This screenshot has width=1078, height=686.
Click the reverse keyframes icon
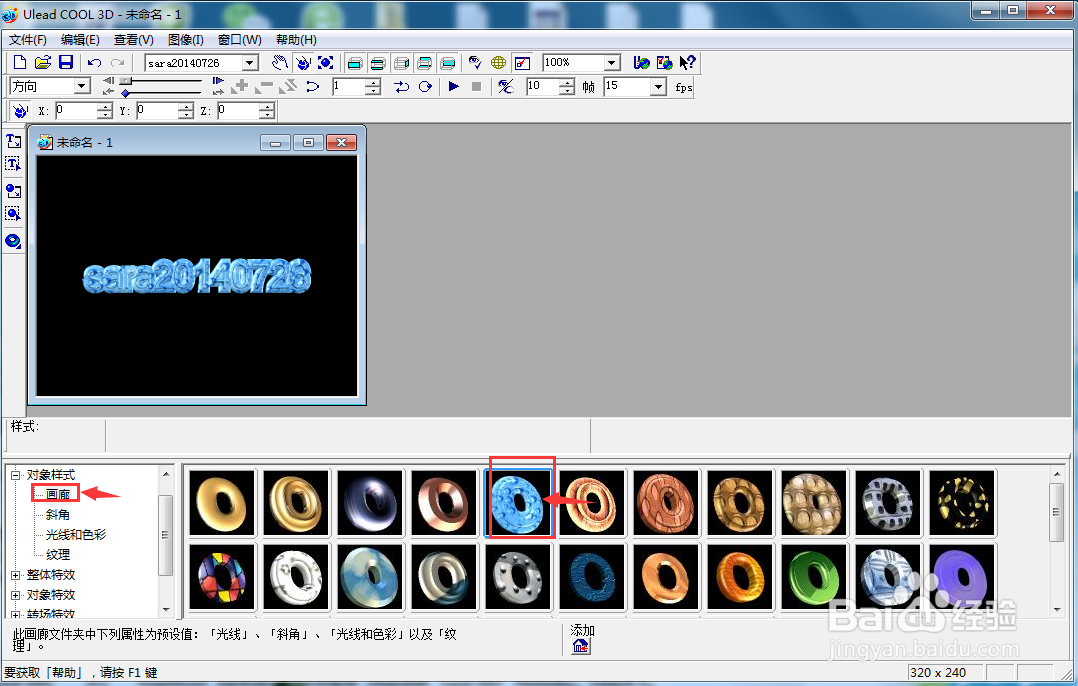coord(288,86)
